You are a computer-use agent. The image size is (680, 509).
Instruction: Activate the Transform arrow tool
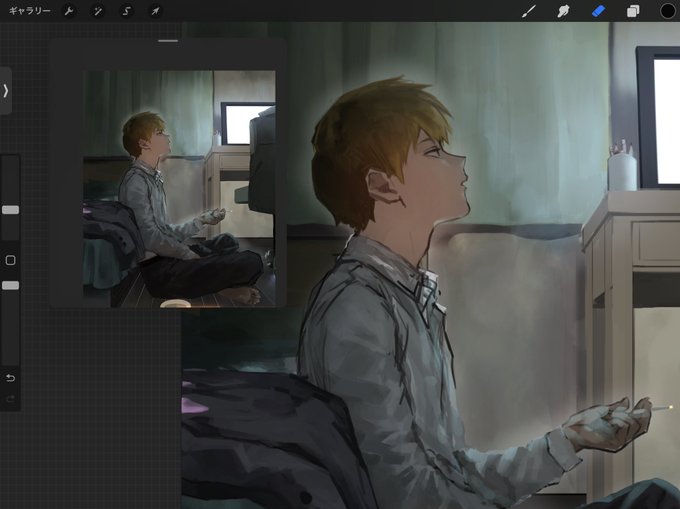pos(155,11)
